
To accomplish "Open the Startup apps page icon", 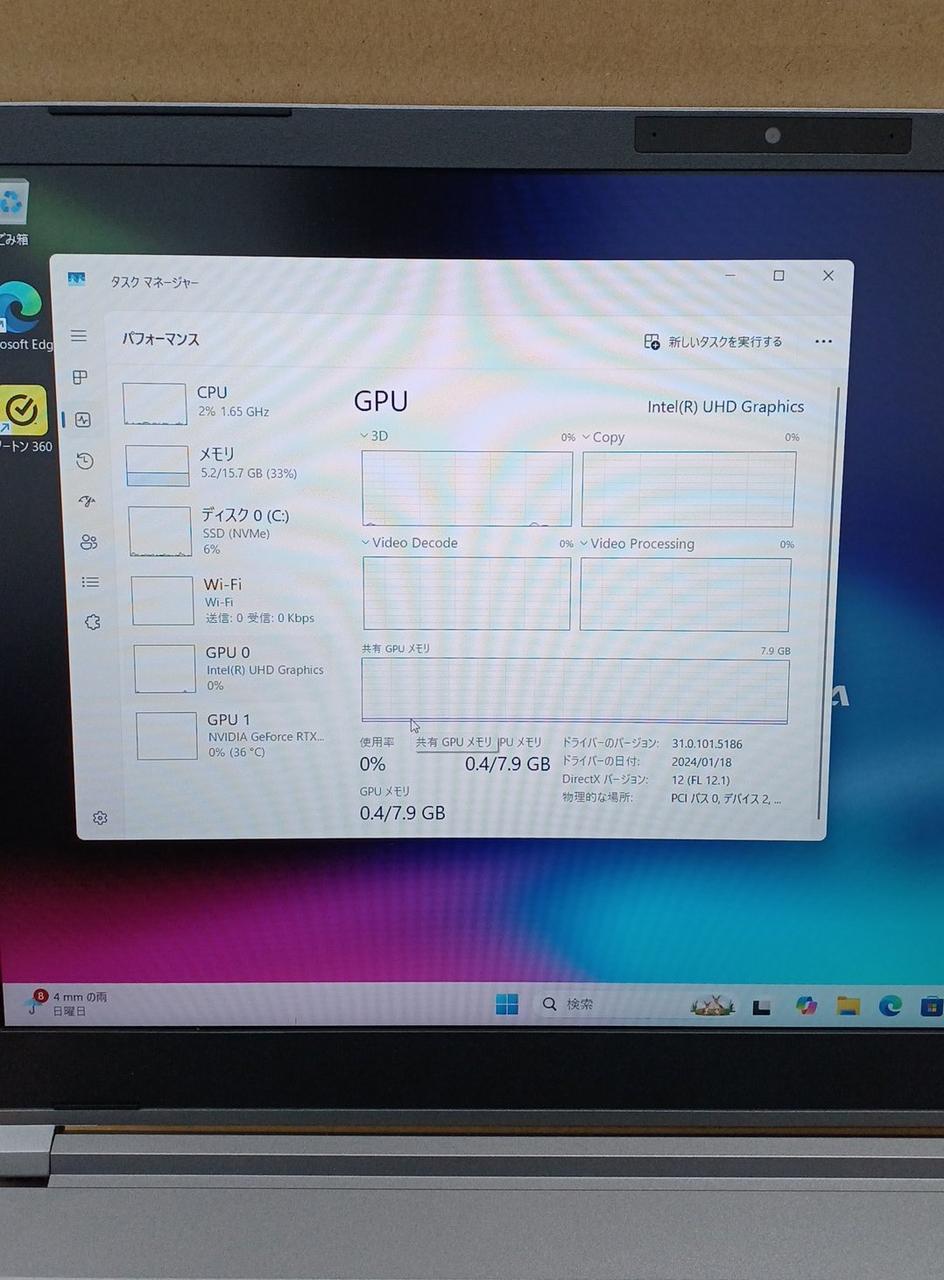I will point(87,501).
